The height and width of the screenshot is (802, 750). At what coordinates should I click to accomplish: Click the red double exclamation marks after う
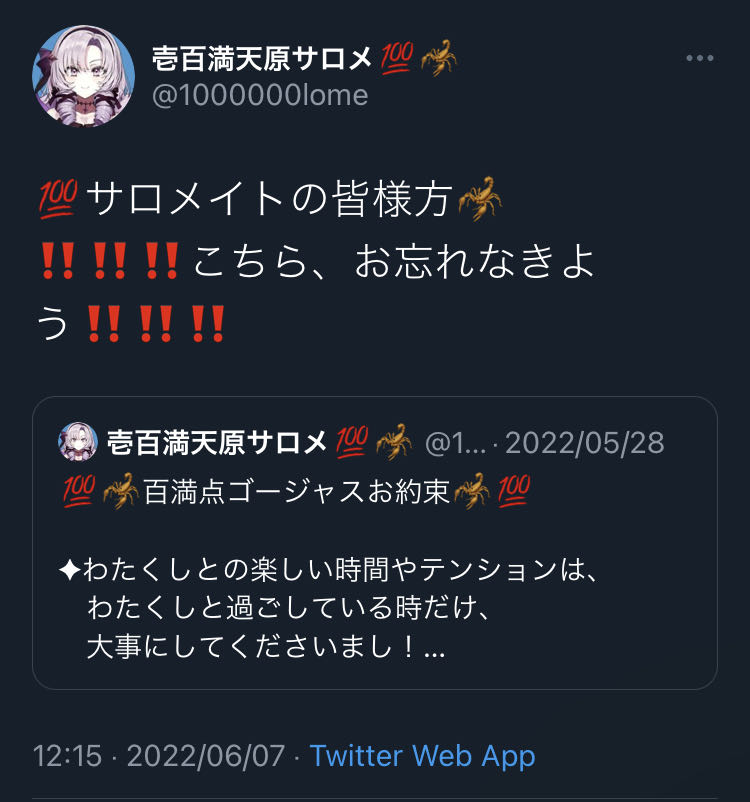[156, 323]
